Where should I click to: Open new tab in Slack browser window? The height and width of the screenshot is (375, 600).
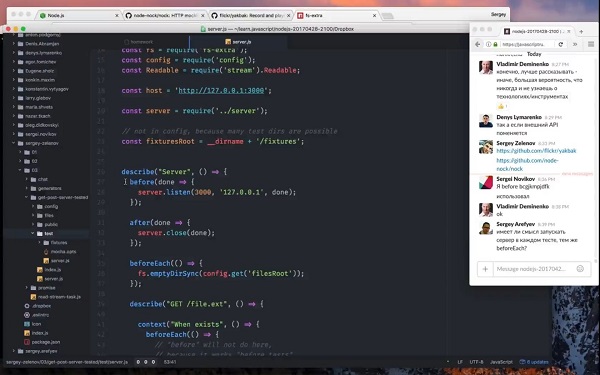[581, 32]
